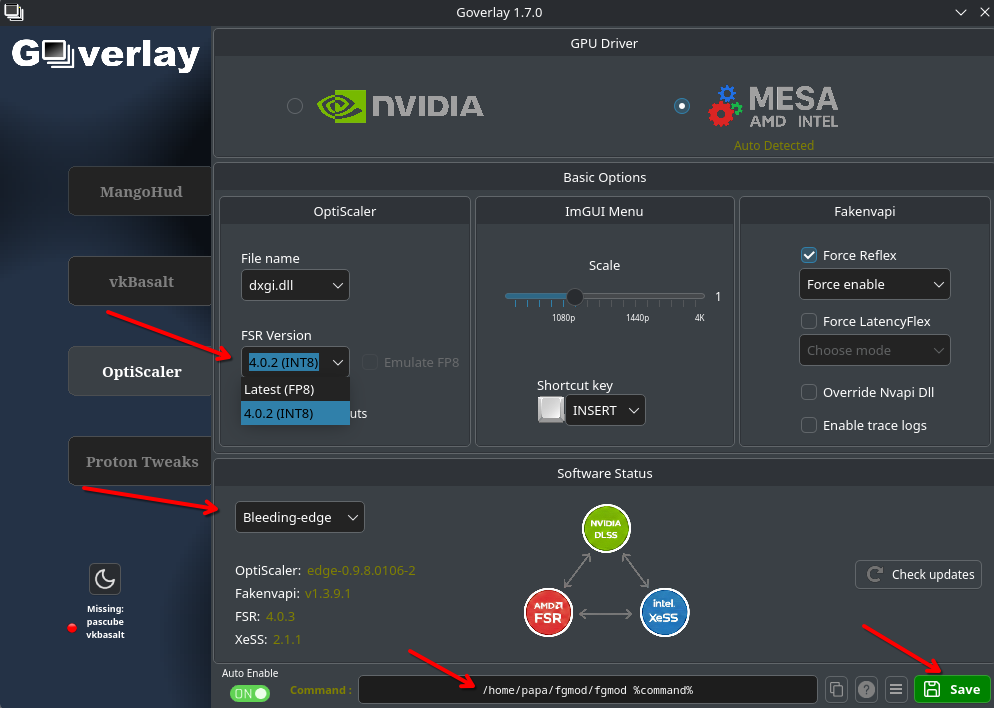This screenshot has width=994, height=708.
Task: Choose Latest (FP8) from the list
Action: [295, 389]
